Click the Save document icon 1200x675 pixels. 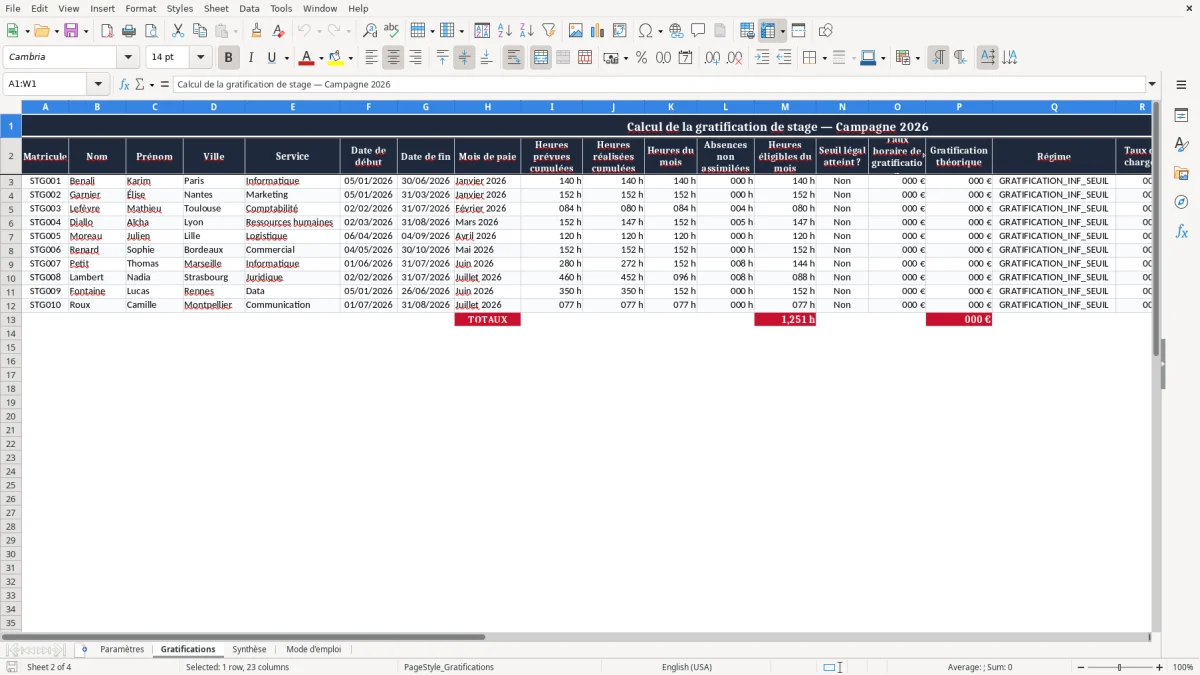(71, 31)
